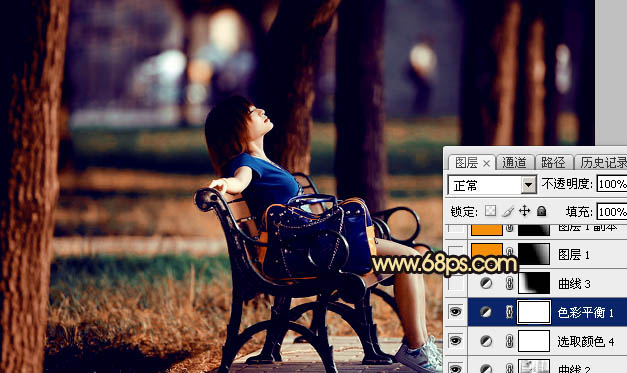Image resolution: width=627 pixels, height=373 pixels.
Task: Click the 图层 1 副本 mask link icon
Action: (x=509, y=228)
